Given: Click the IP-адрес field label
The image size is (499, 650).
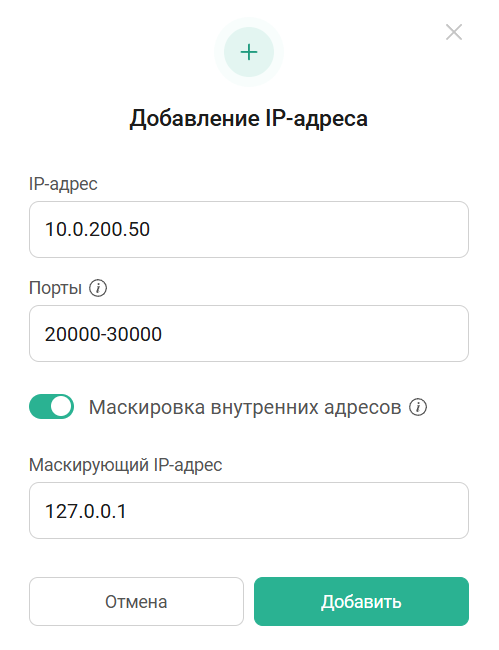Looking at the screenshot, I should tap(63, 184).
